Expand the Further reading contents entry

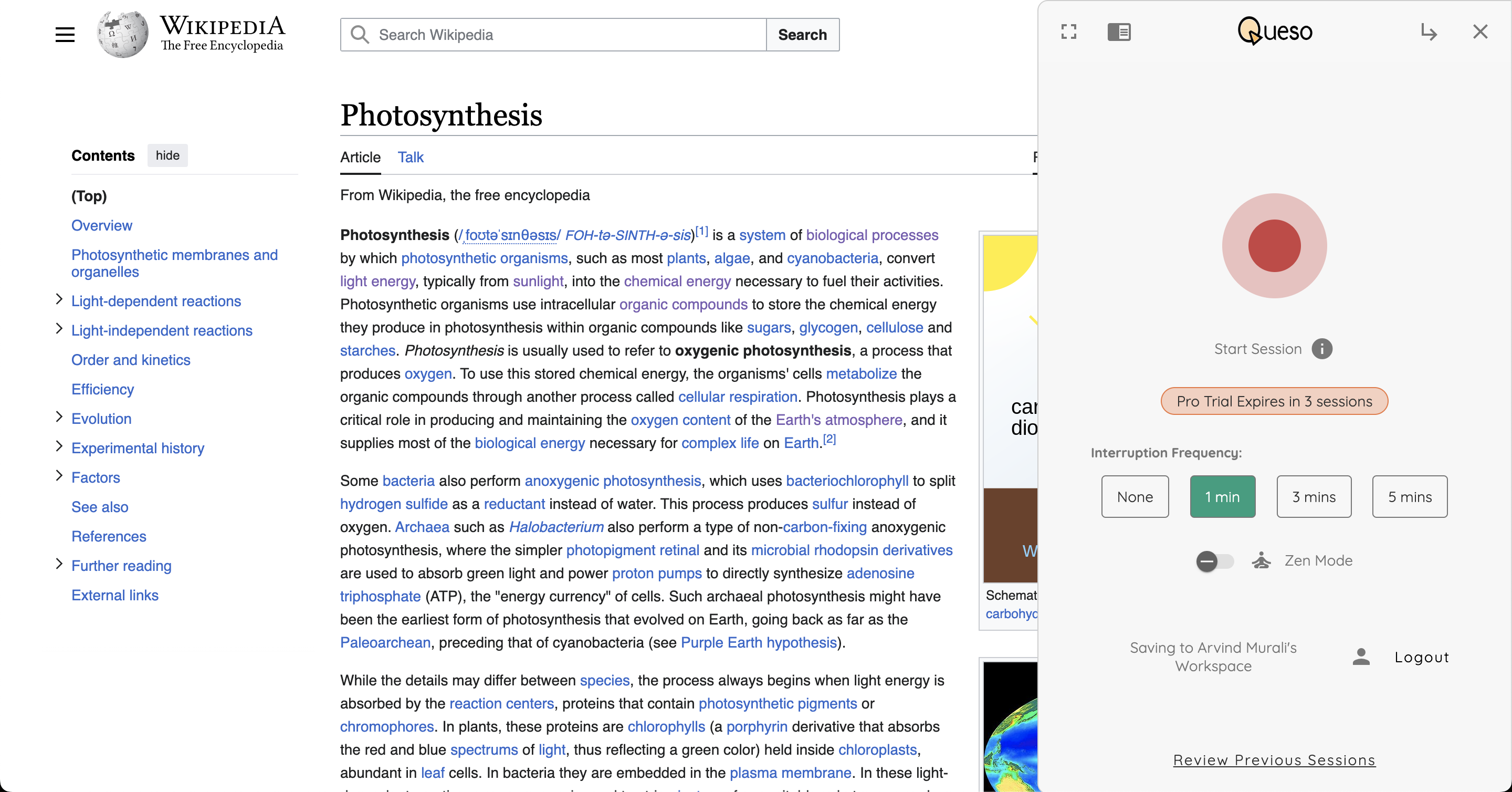point(59,564)
